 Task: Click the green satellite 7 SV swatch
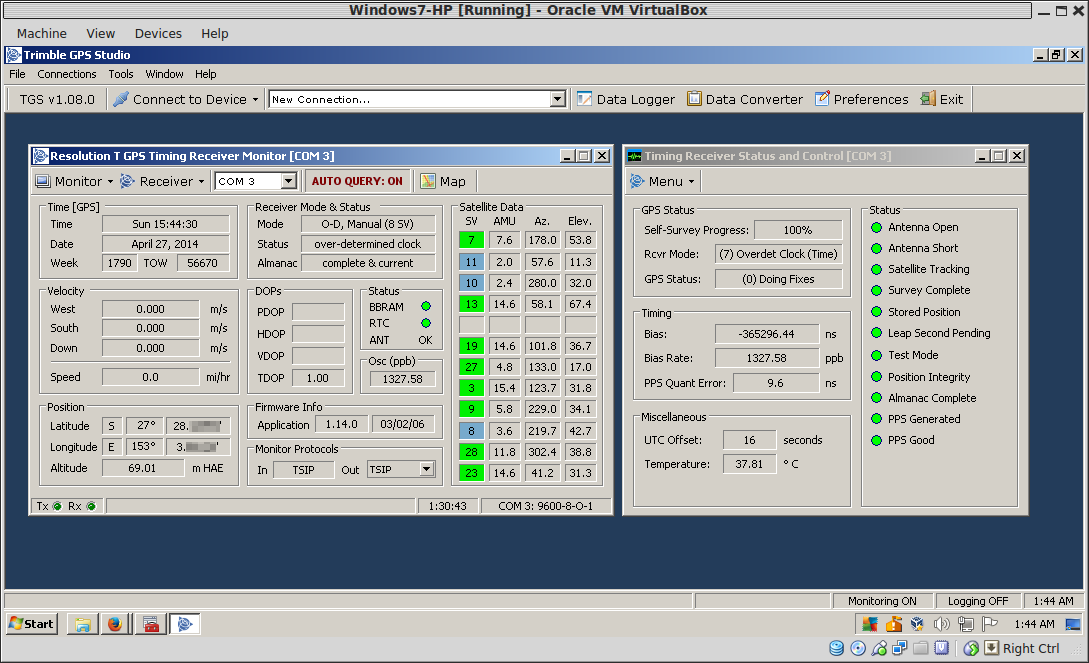pos(471,240)
